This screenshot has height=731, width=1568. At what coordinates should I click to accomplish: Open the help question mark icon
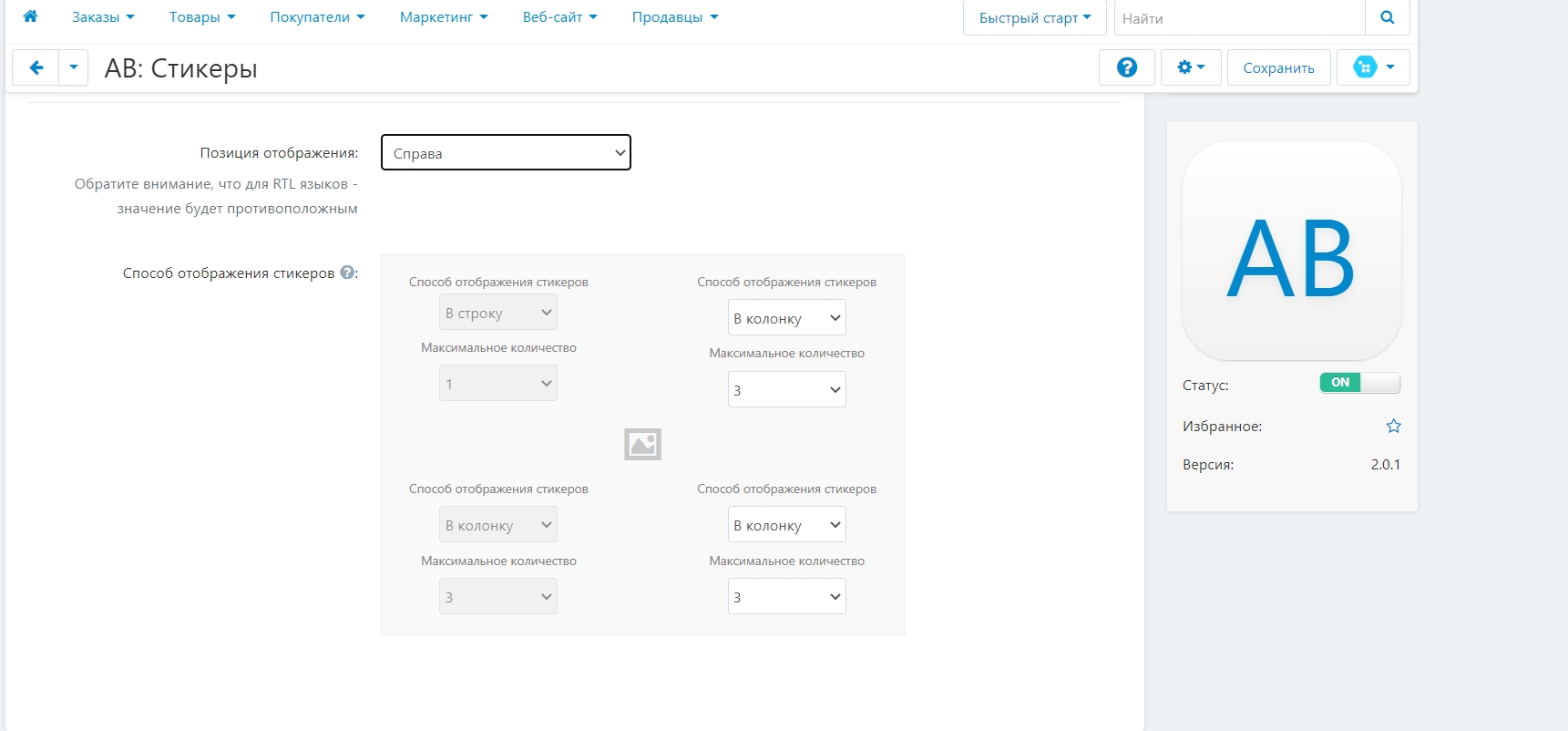pos(1126,67)
